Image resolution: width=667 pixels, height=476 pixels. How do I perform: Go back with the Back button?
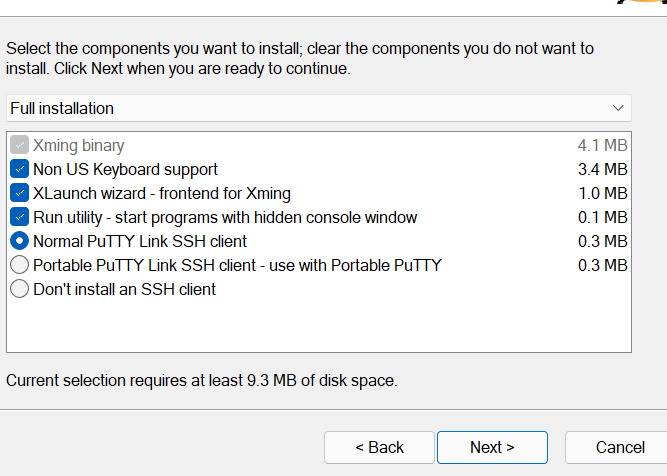pyautogui.click(x=379, y=447)
